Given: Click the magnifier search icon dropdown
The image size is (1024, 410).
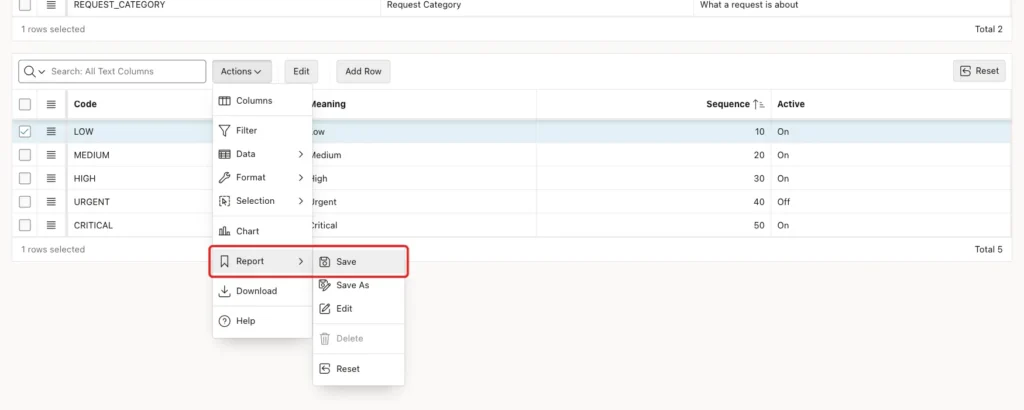Looking at the screenshot, I should [x=33, y=71].
